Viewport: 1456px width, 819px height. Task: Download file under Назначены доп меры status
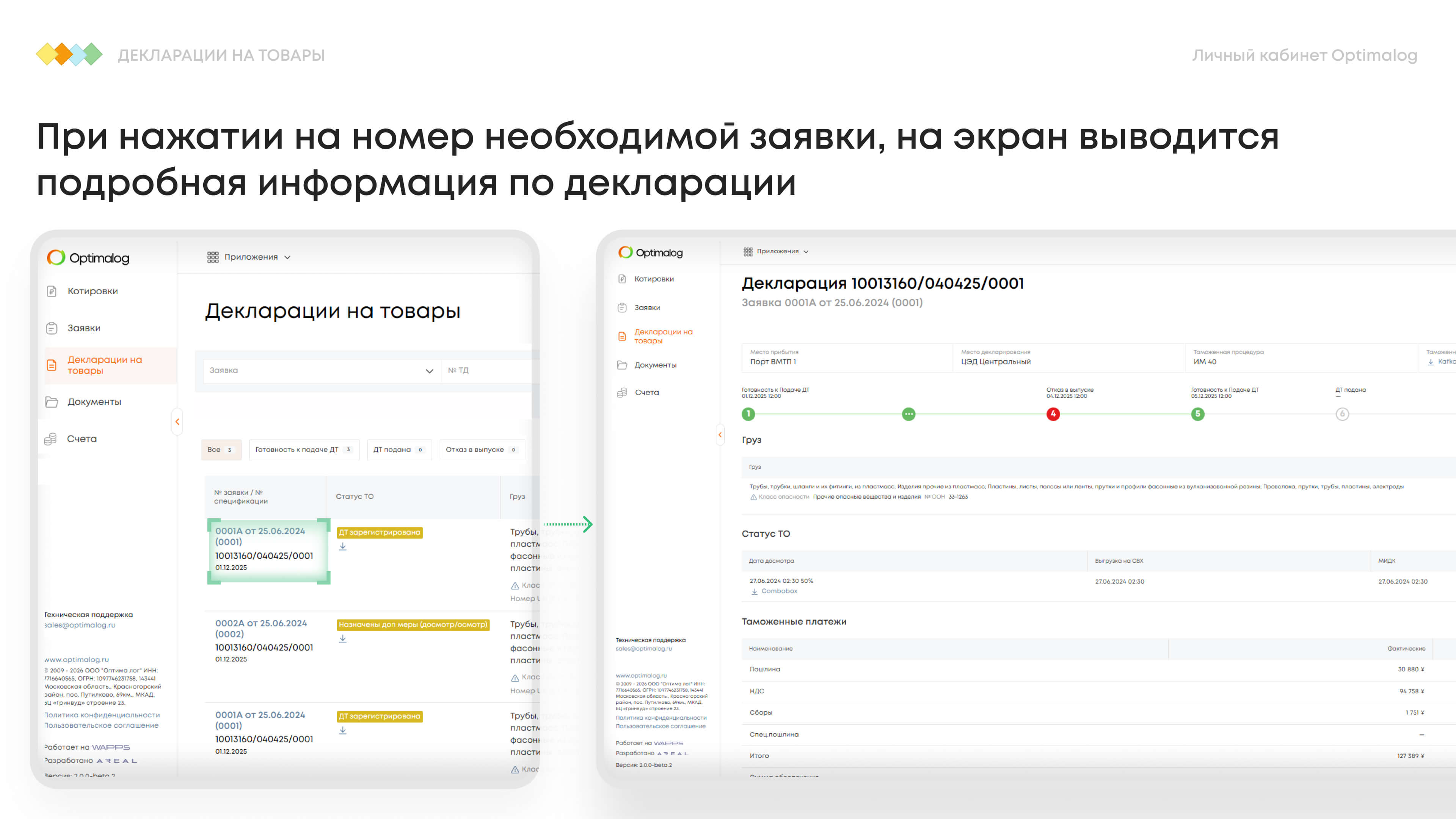[342, 639]
